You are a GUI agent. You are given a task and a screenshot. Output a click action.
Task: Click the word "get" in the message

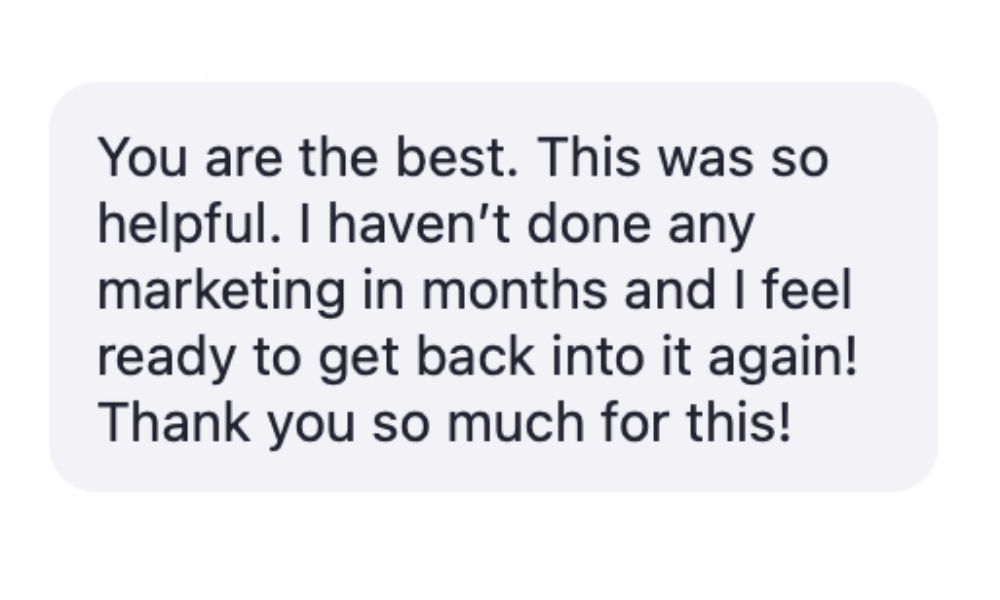[x=358, y=360]
